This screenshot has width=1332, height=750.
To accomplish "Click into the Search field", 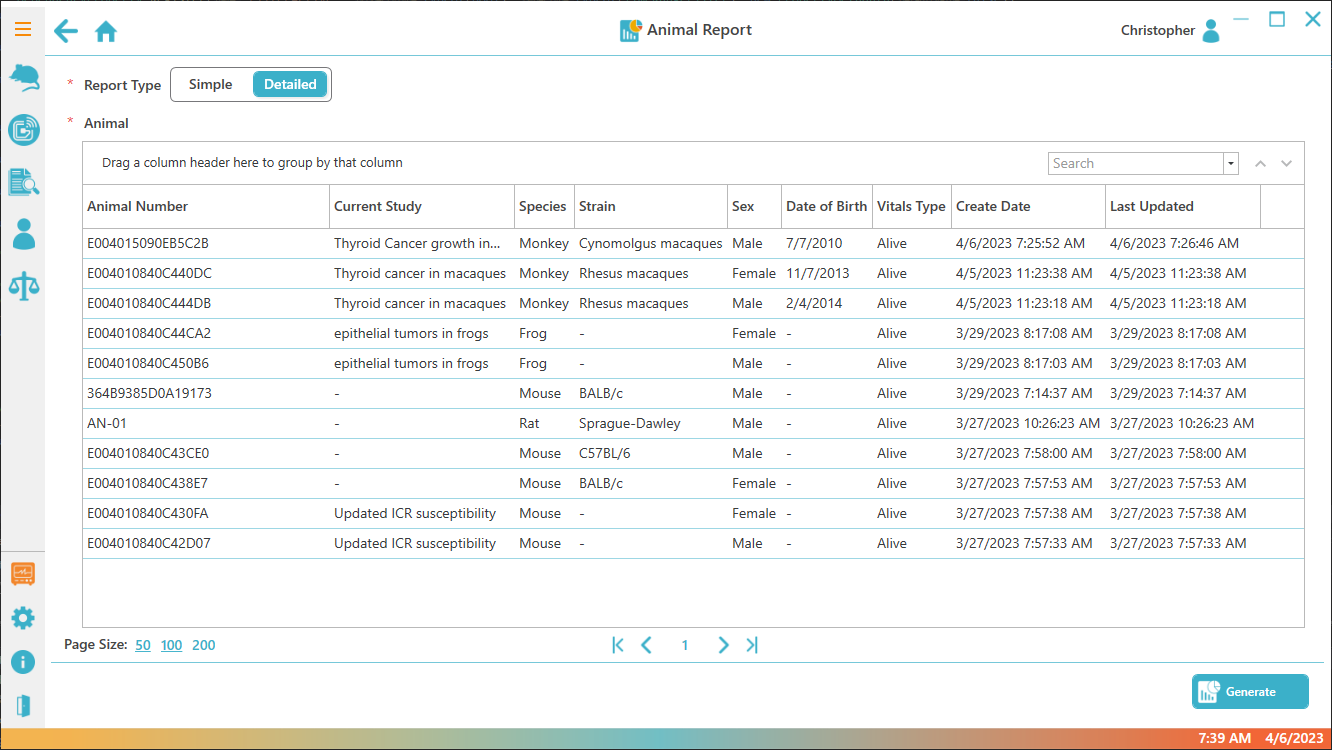I will tap(1136, 164).
